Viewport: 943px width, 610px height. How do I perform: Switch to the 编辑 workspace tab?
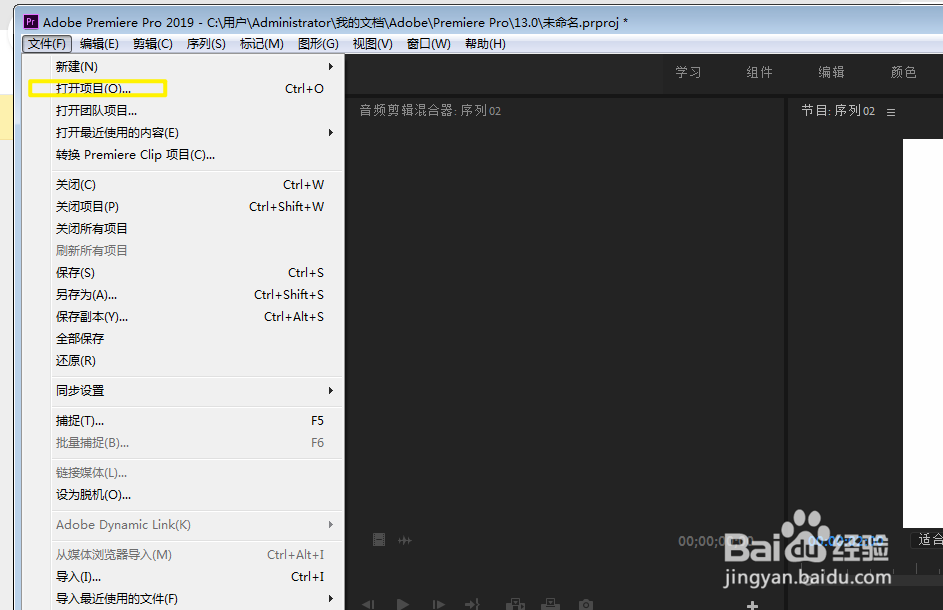(831, 72)
